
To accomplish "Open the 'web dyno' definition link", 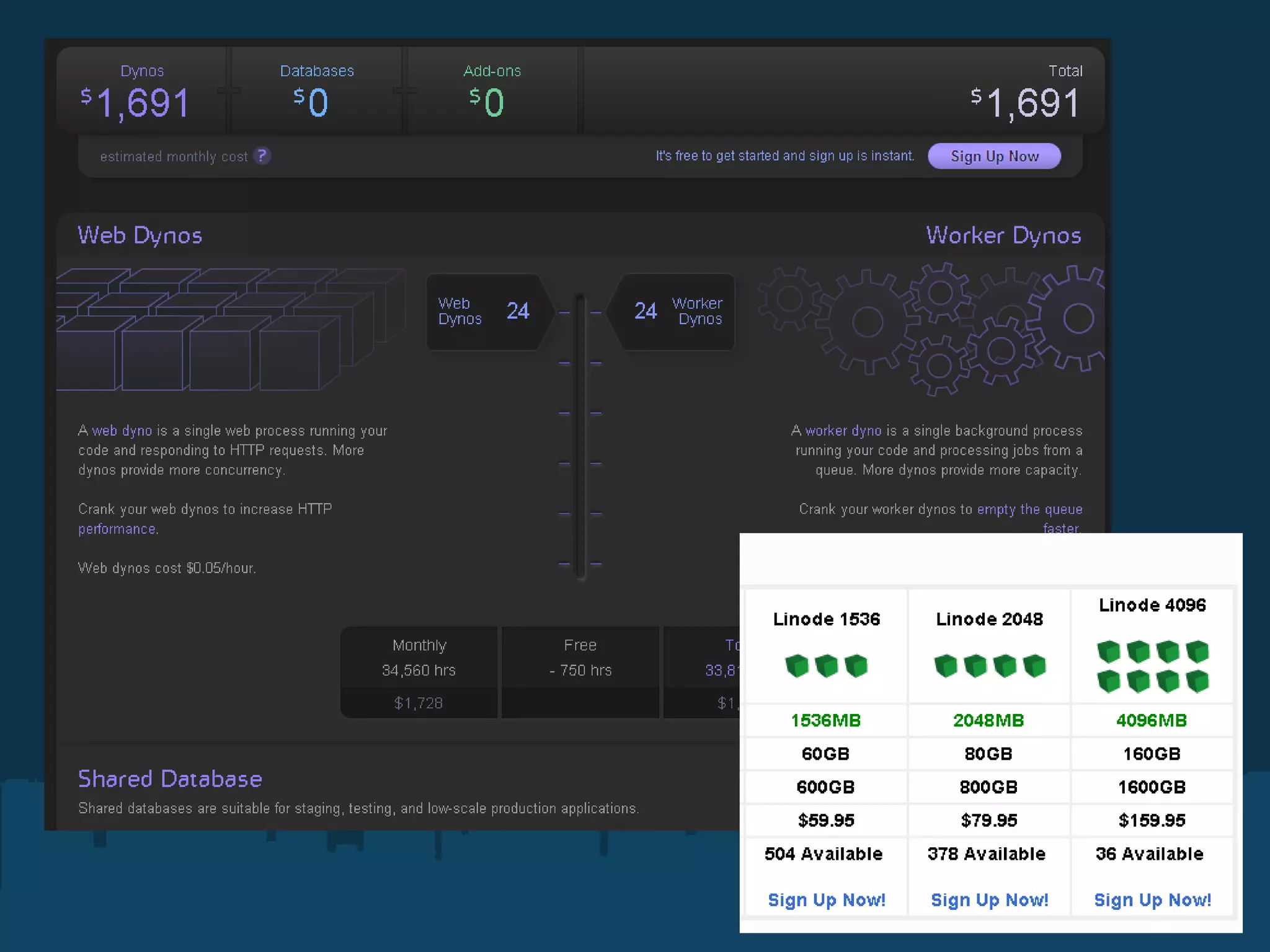I will coord(122,431).
